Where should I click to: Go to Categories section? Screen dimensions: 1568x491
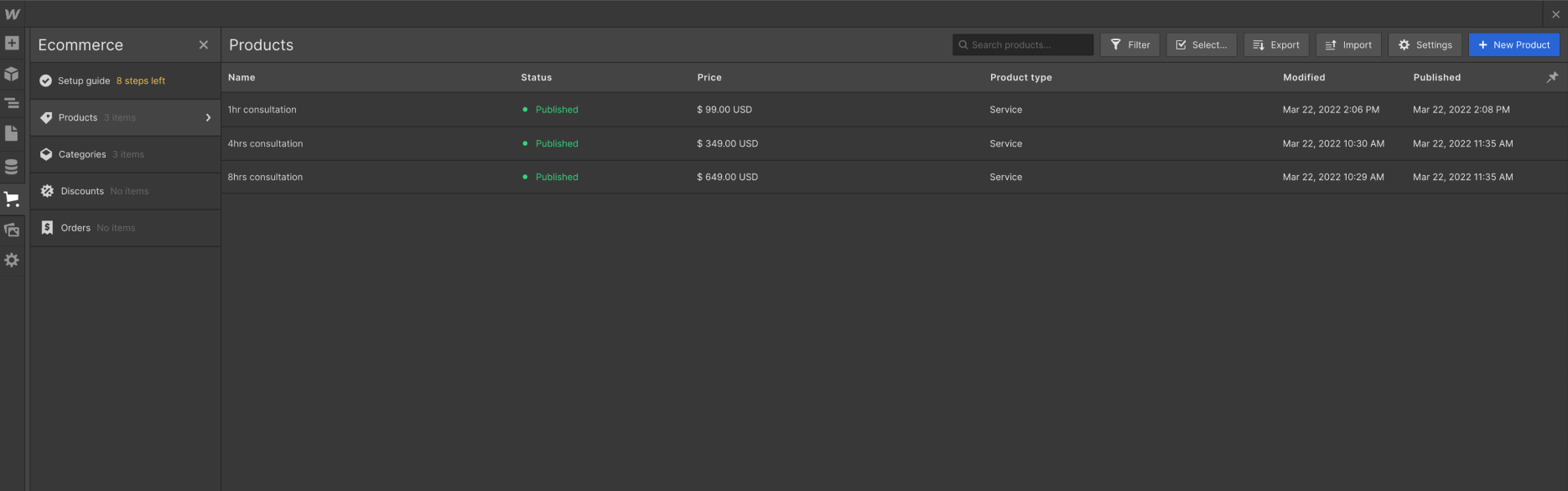[x=126, y=154]
